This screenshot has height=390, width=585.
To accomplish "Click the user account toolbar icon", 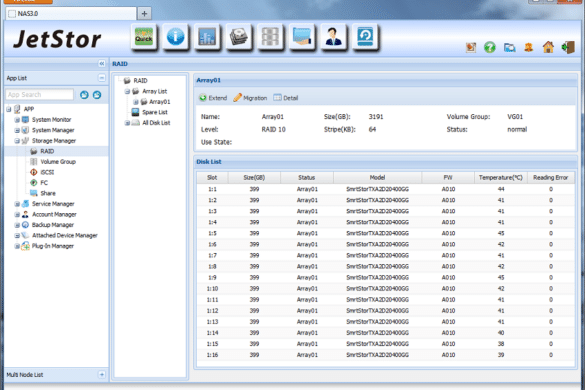I will [x=334, y=37].
